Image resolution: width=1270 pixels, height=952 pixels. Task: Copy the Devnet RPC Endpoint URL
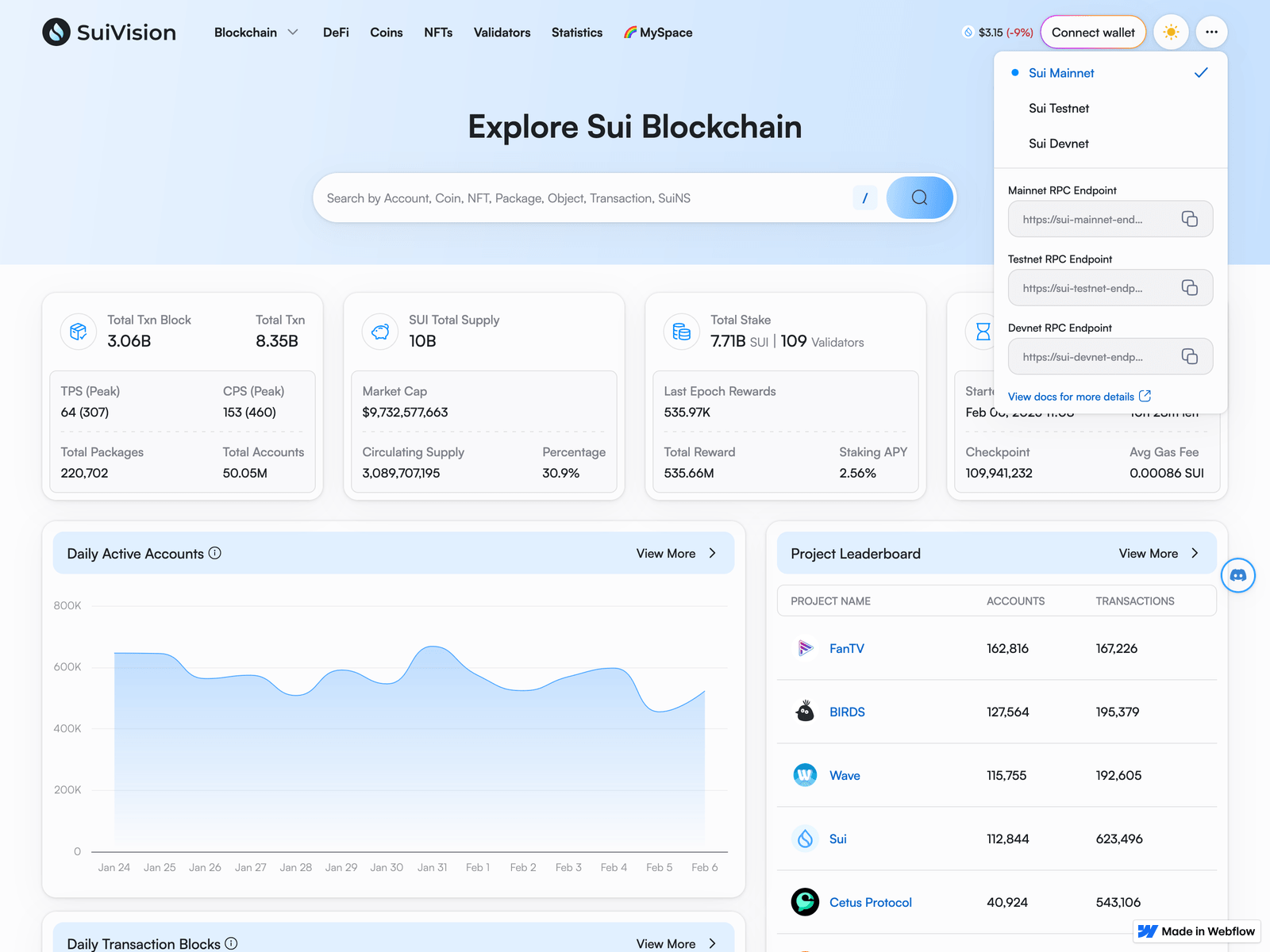[x=1189, y=356]
